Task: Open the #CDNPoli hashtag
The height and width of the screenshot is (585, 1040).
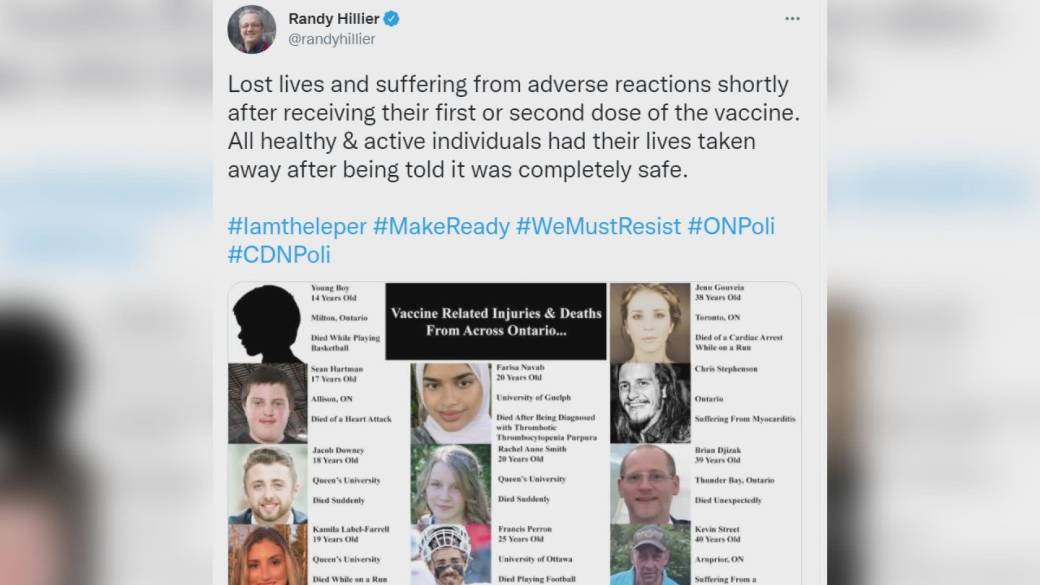Action: click(279, 255)
